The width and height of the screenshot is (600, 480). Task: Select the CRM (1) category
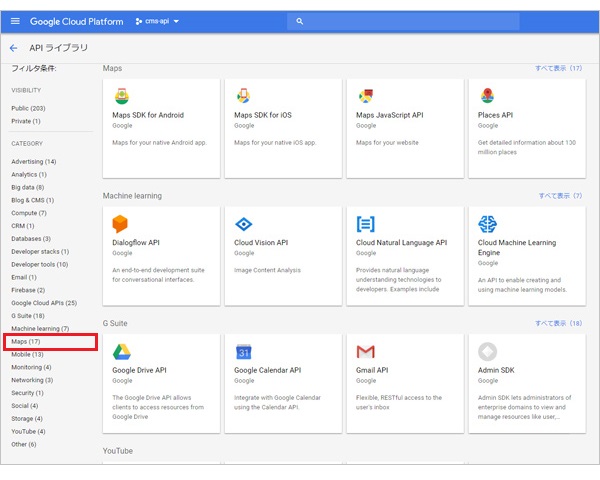coord(23,226)
